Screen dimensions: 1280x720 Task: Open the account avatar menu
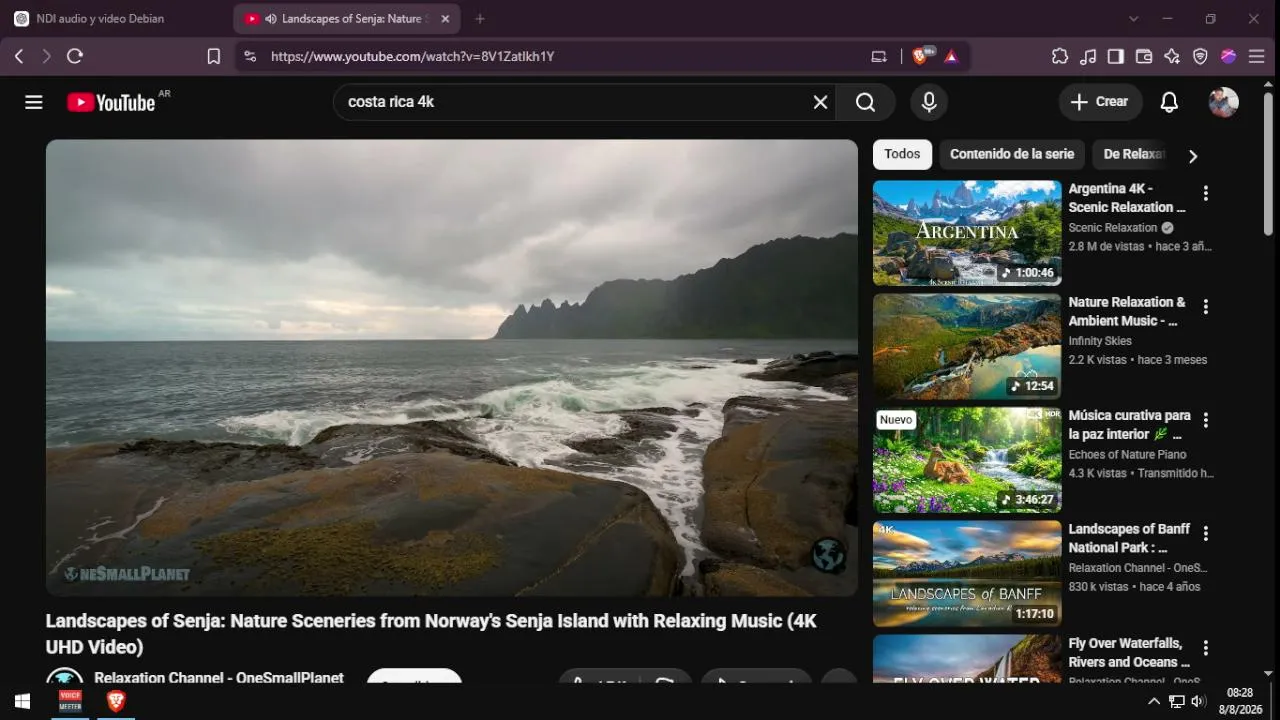click(1224, 102)
